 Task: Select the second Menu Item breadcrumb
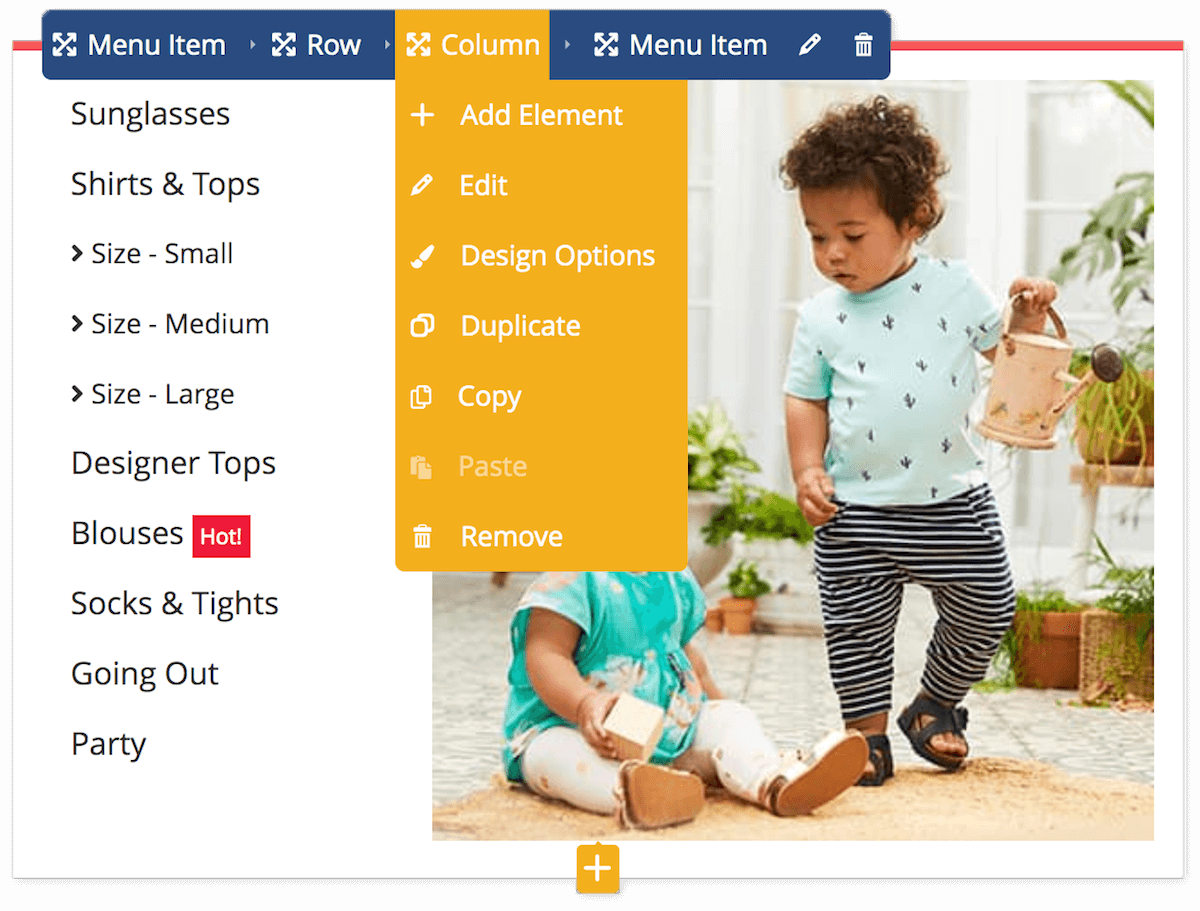tap(681, 45)
